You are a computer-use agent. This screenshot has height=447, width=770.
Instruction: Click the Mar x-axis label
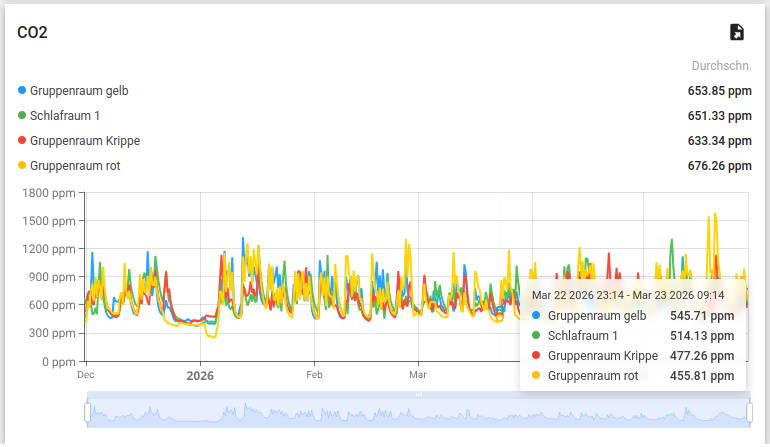point(418,375)
